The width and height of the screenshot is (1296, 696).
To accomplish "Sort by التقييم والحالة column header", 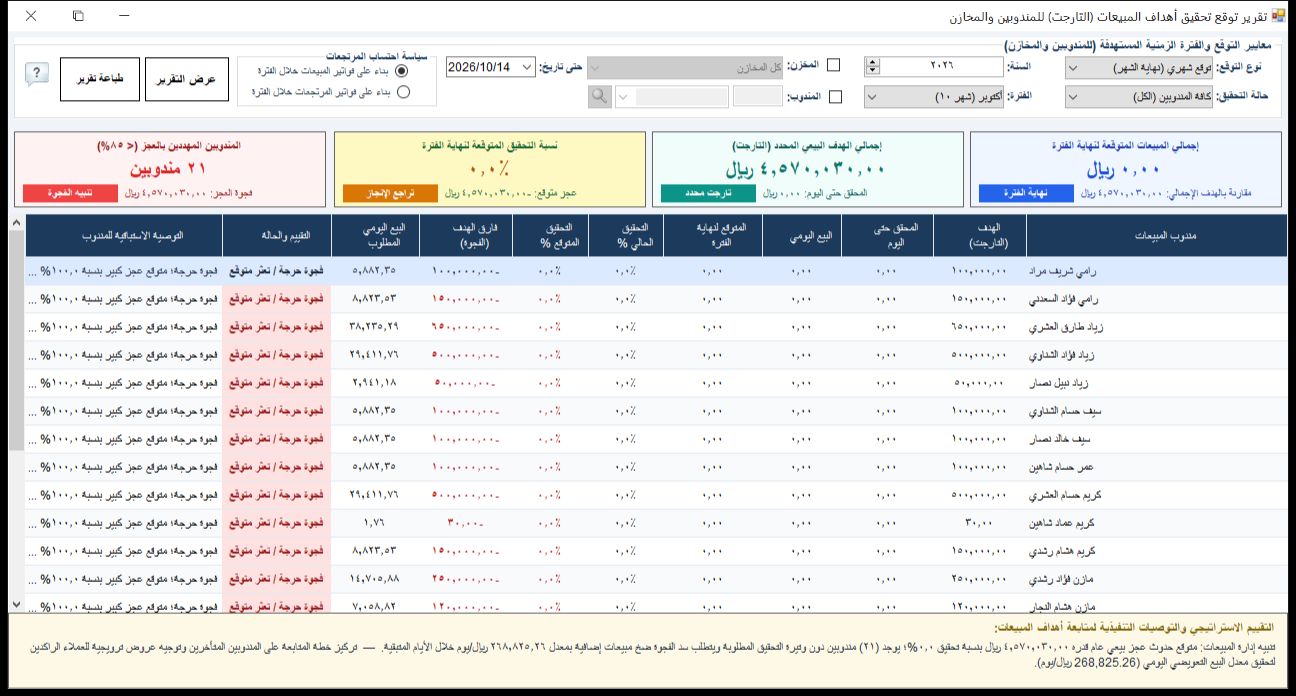I will (277, 236).
